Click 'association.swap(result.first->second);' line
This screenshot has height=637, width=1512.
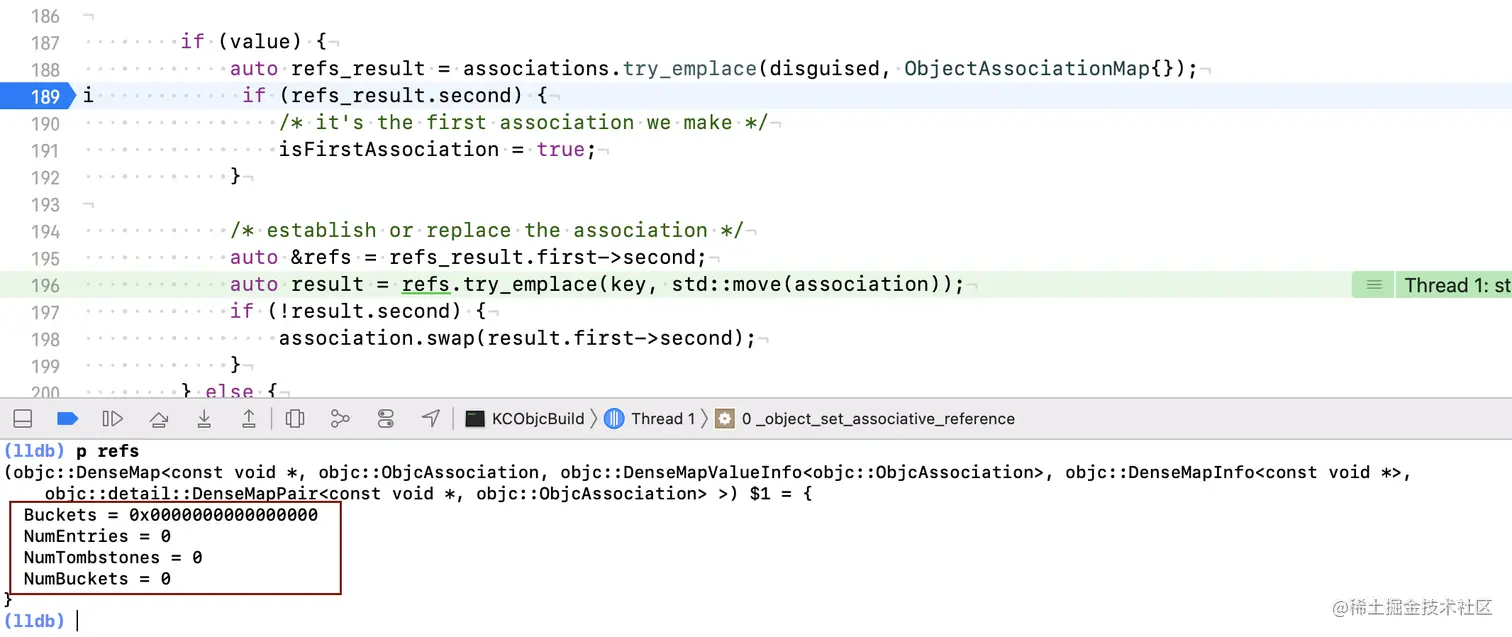[517, 338]
